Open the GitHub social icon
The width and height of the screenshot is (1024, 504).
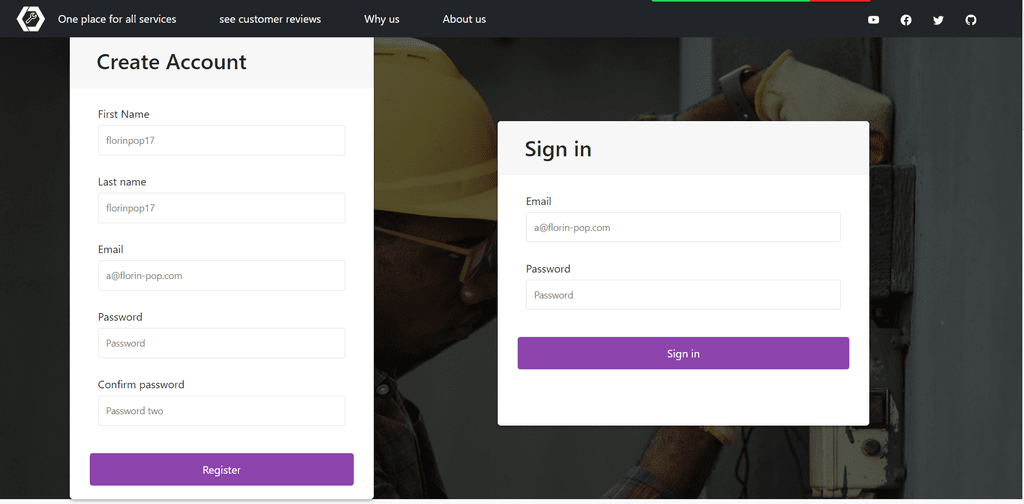pyautogui.click(x=971, y=20)
